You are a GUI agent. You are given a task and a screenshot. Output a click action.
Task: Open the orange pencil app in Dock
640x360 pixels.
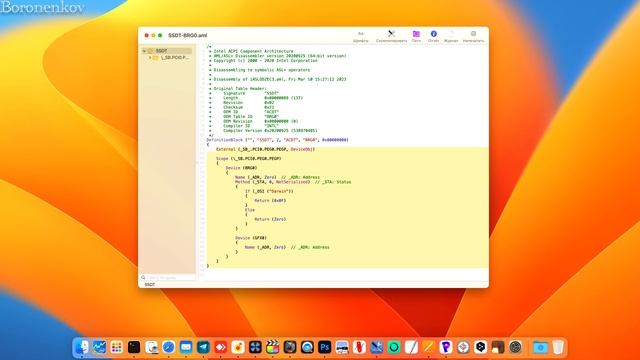coord(429,347)
